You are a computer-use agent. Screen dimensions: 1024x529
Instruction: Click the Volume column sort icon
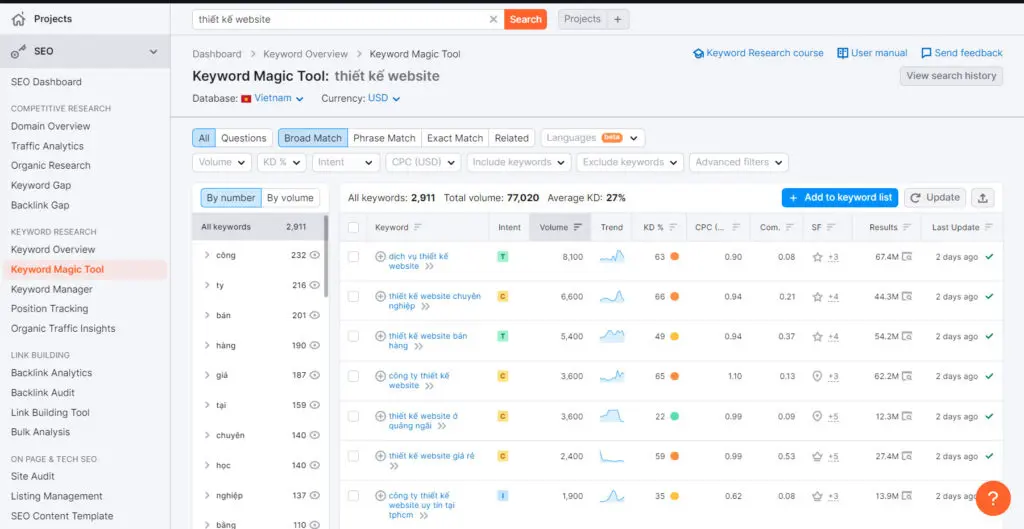pos(578,227)
